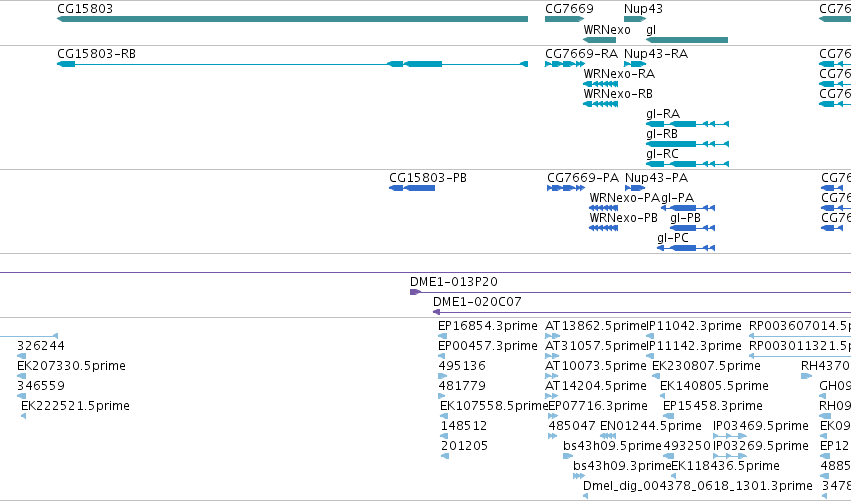Select the gl-PC protein label
This screenshot has height=501, width=851.
point(673,238)
